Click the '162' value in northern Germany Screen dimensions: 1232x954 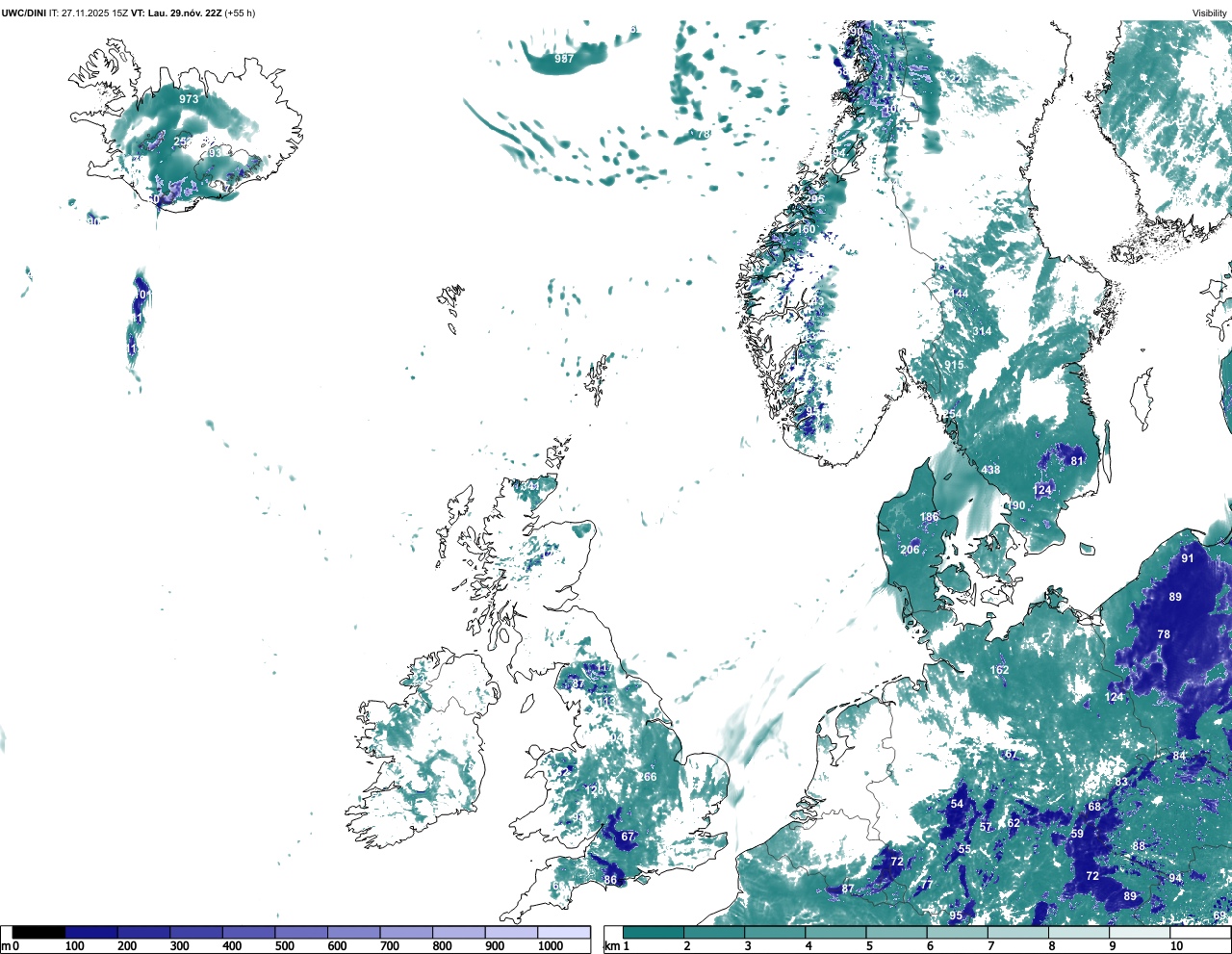click(999, 670)
